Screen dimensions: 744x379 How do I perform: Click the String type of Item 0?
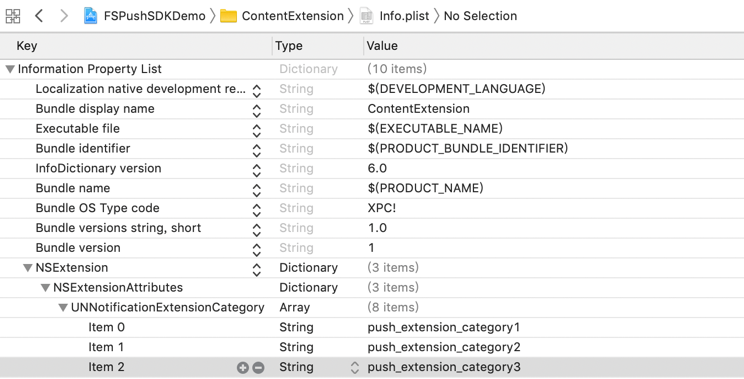pyautogui.click(x=296, y=328)
